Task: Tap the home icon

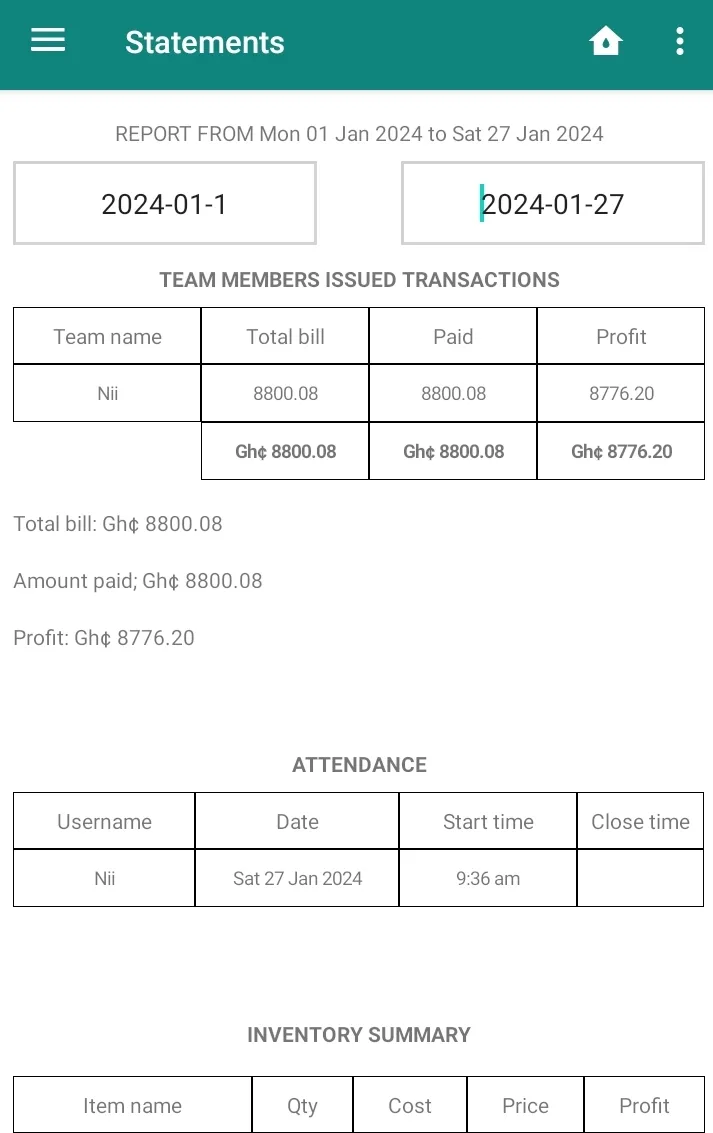Action: (x=605, y=41)
